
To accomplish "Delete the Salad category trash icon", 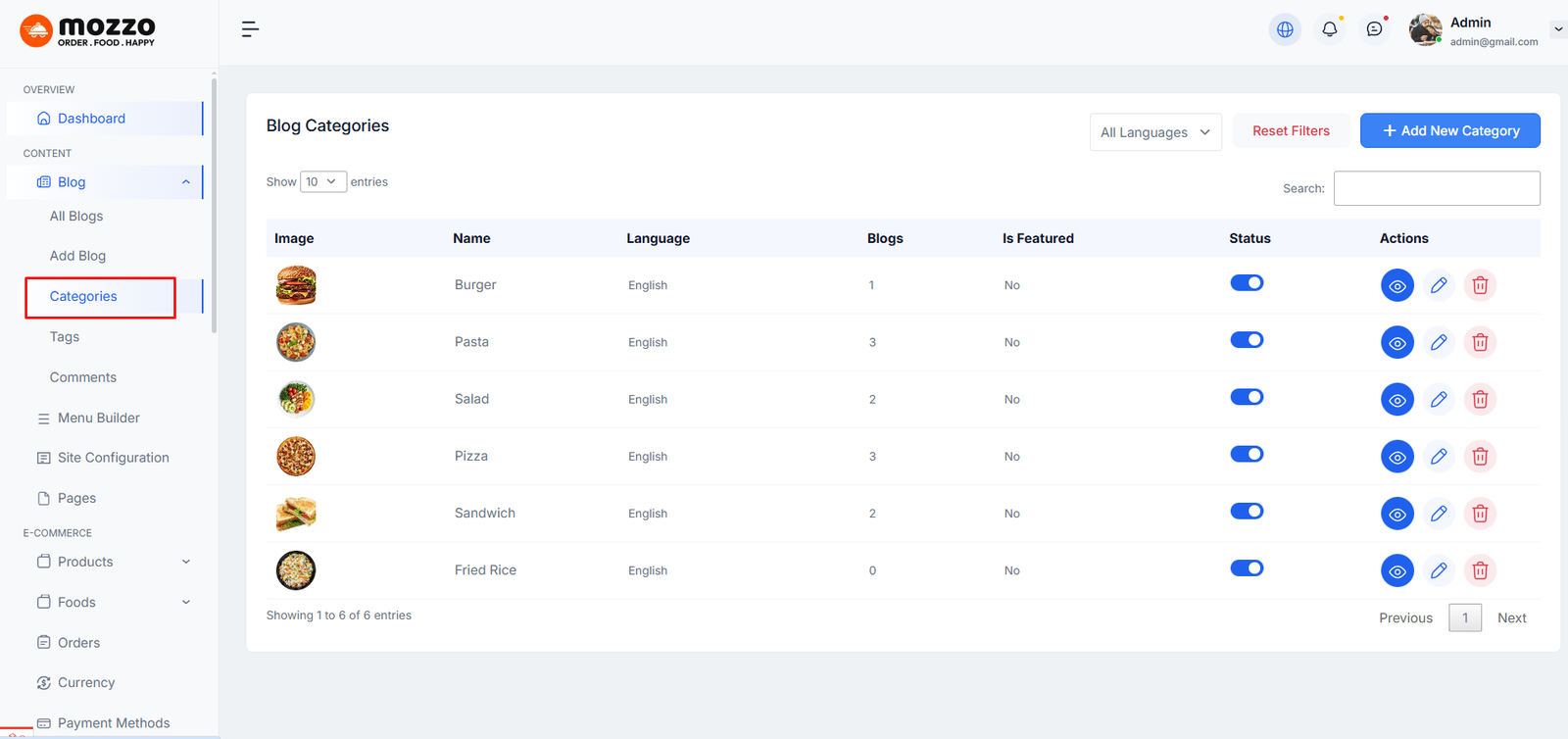I will [x=1480, y=400].
